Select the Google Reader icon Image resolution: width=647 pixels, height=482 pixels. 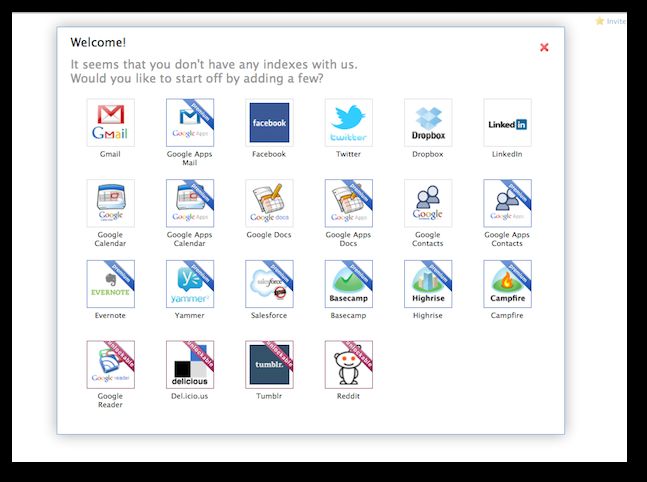pos(111,364)
